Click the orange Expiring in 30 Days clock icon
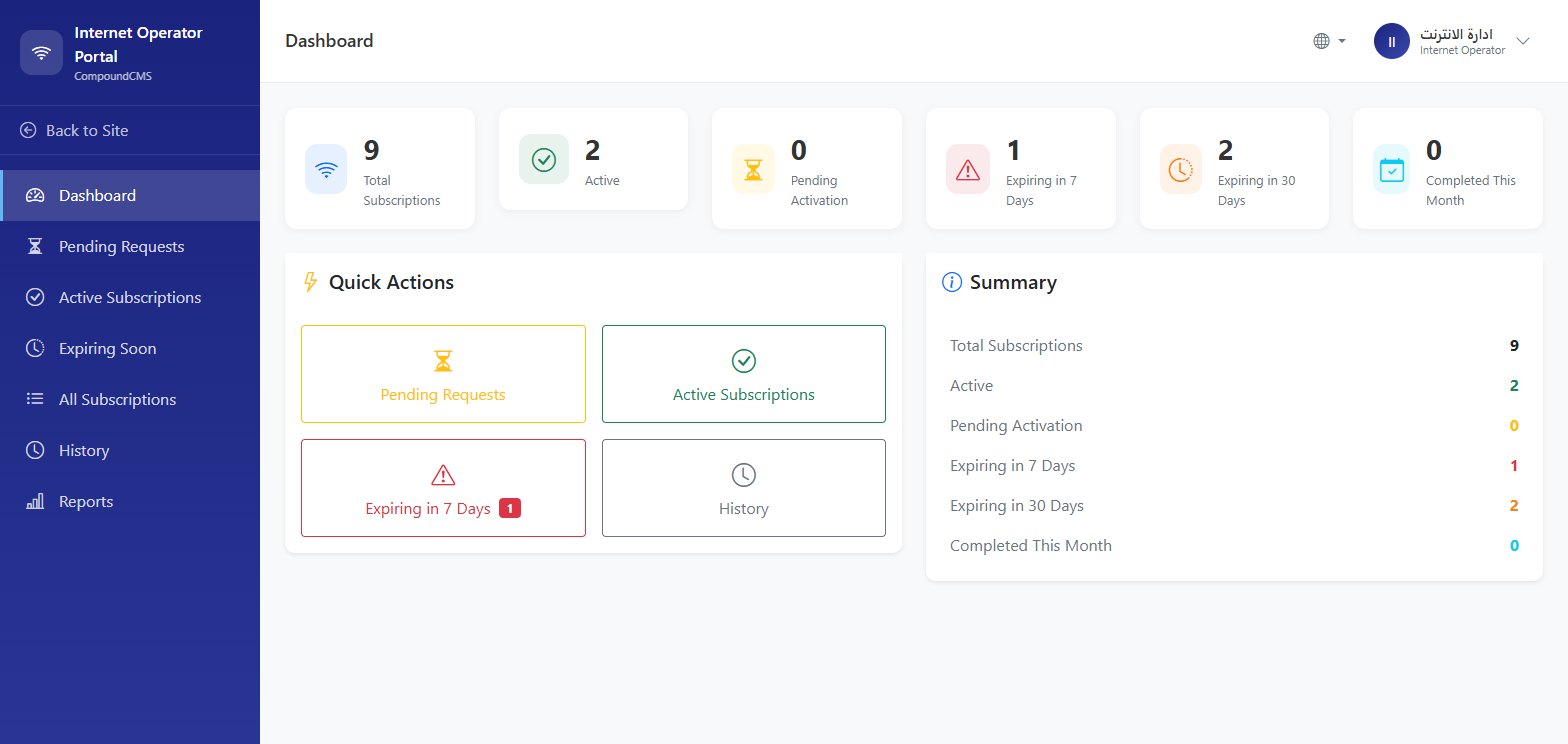Image resolution: width=1568 pixels, height=744 pixels. 1181,169
